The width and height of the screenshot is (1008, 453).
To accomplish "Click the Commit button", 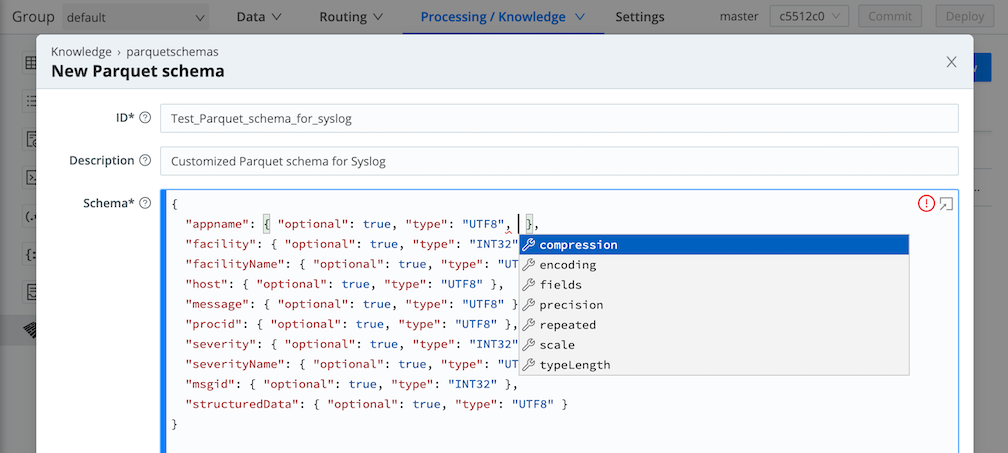I will (890, 17).
